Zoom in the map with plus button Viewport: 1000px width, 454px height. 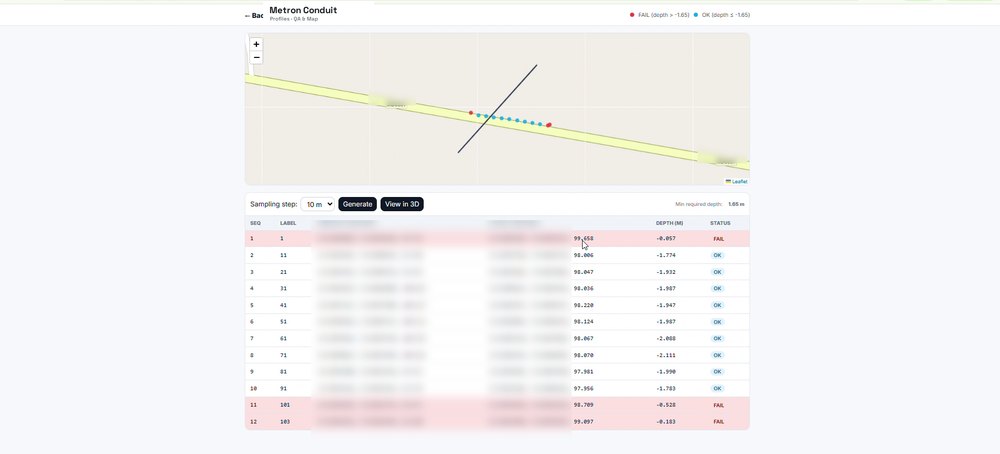click(256, 45)
